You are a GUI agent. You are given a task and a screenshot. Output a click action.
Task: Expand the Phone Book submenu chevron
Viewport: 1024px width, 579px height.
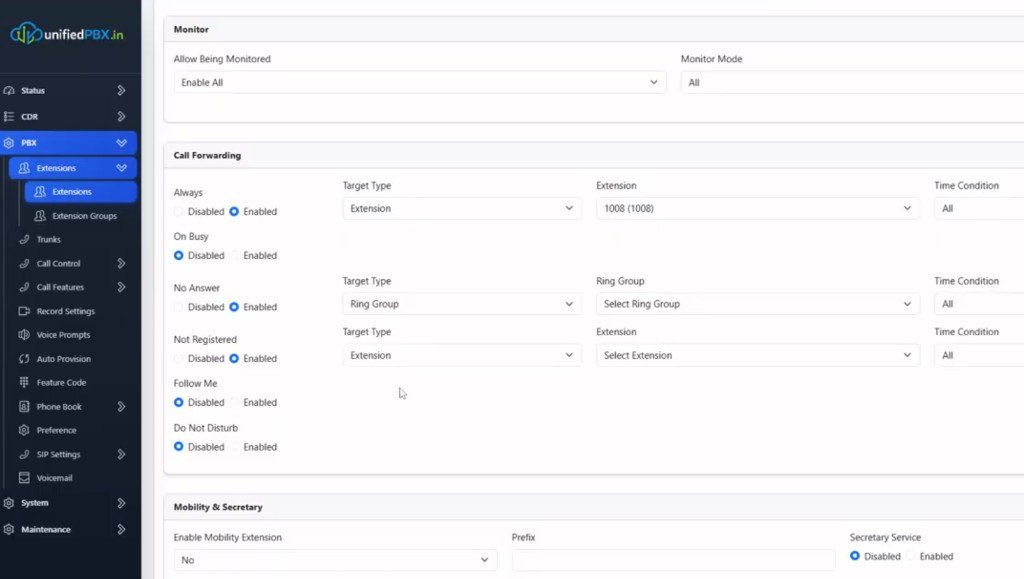(x=121, y=407)
